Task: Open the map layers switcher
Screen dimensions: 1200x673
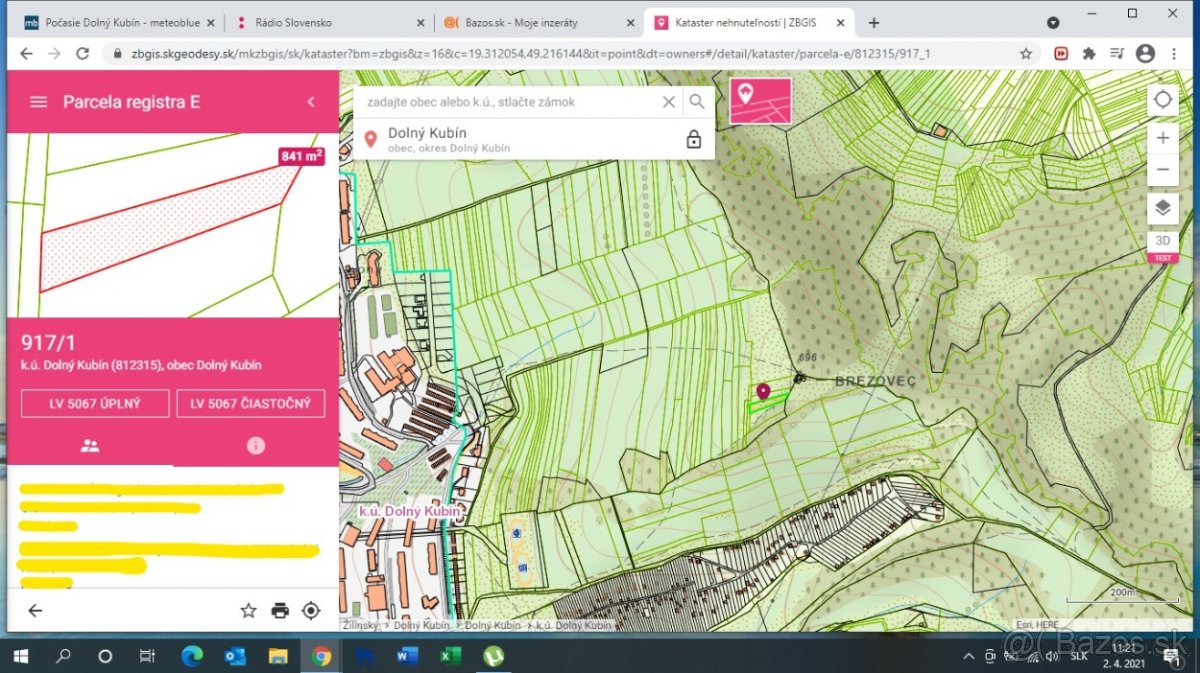Action: tap(1162, 208)
